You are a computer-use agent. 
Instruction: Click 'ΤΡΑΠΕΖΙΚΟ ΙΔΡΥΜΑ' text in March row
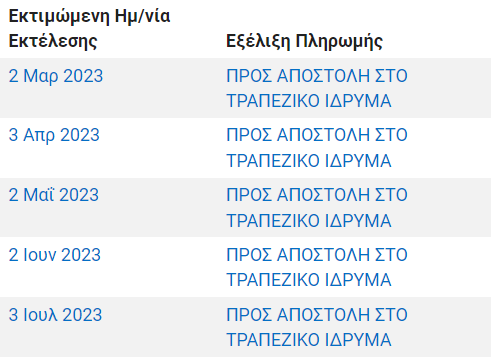coord(309,101)
